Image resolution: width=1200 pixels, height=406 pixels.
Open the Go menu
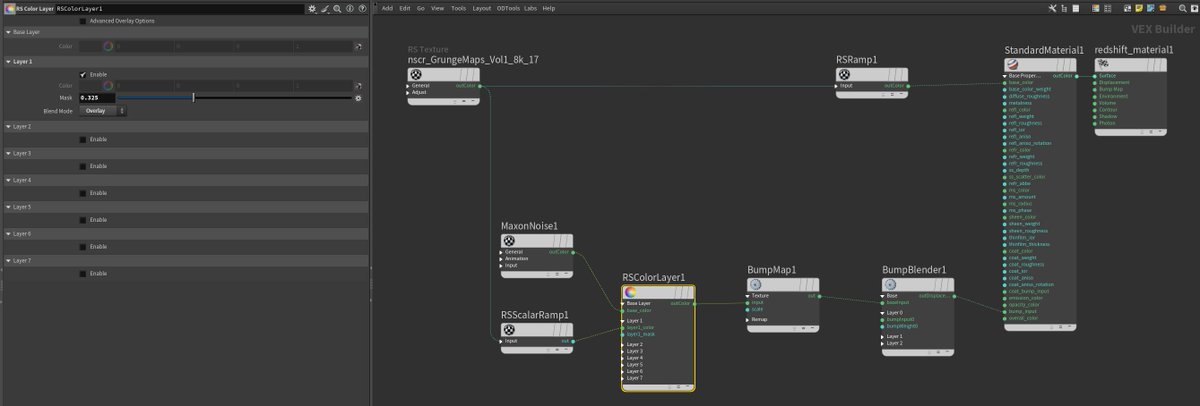click(x=420, y=8)
